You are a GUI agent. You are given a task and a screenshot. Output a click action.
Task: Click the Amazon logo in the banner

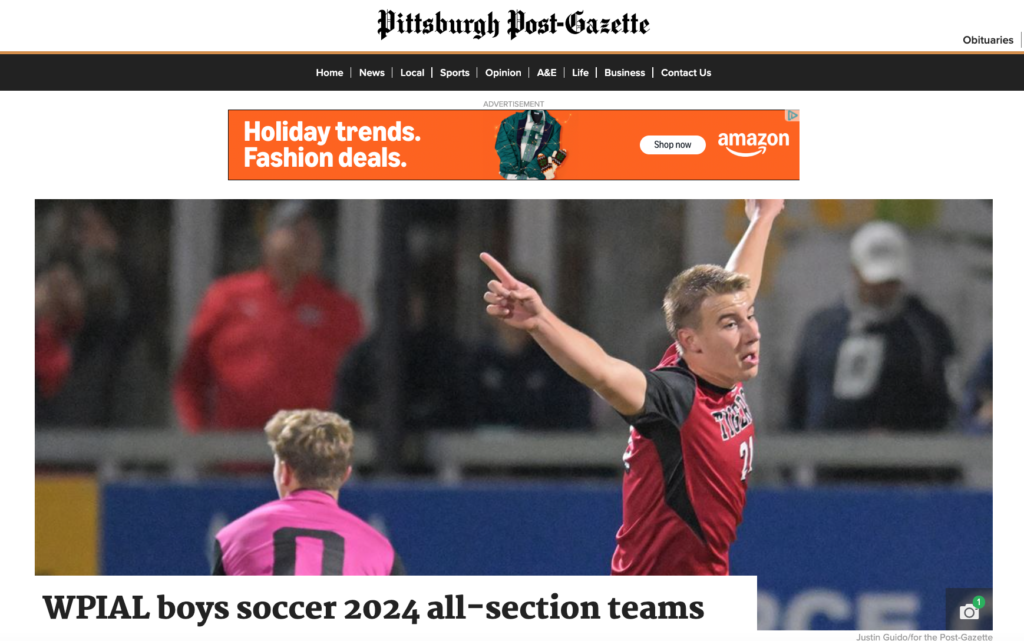(754, 144)
